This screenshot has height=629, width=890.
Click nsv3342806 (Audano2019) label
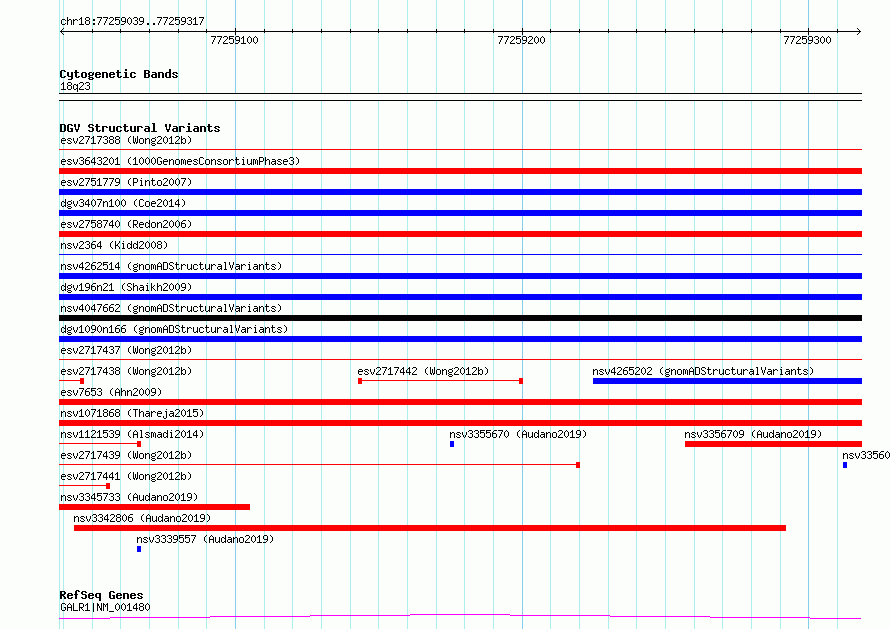[x=142, y=518]
